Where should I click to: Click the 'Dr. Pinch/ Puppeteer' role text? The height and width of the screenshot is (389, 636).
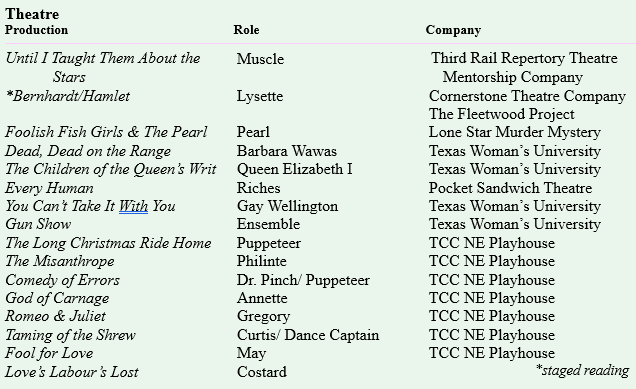tap(303, 280)
